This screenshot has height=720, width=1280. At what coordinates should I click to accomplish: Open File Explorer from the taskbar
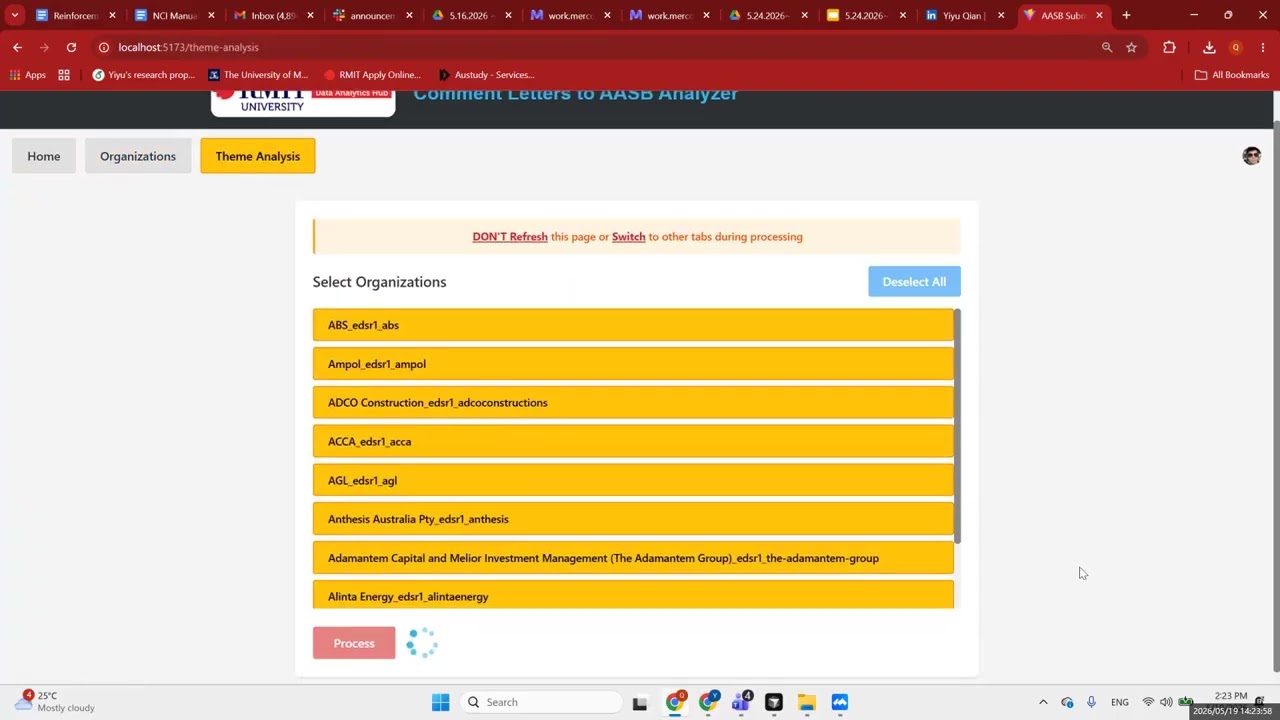click(x=806, y=702)
